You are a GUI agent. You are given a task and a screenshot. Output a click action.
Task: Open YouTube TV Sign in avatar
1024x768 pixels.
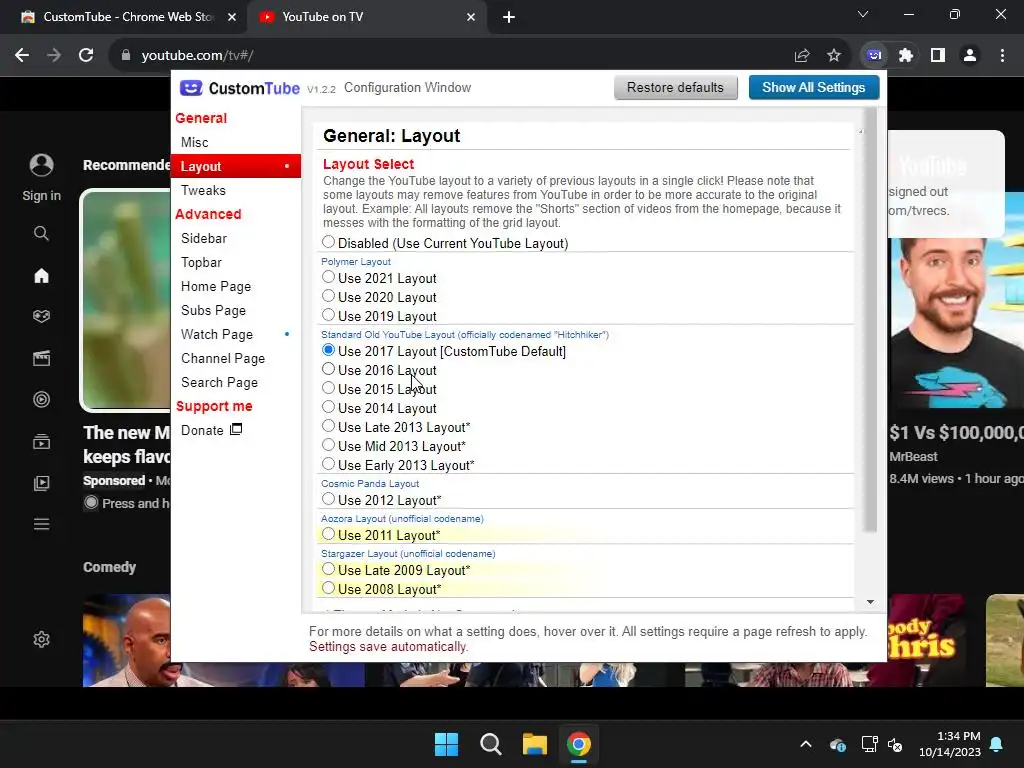pos(41,165)
